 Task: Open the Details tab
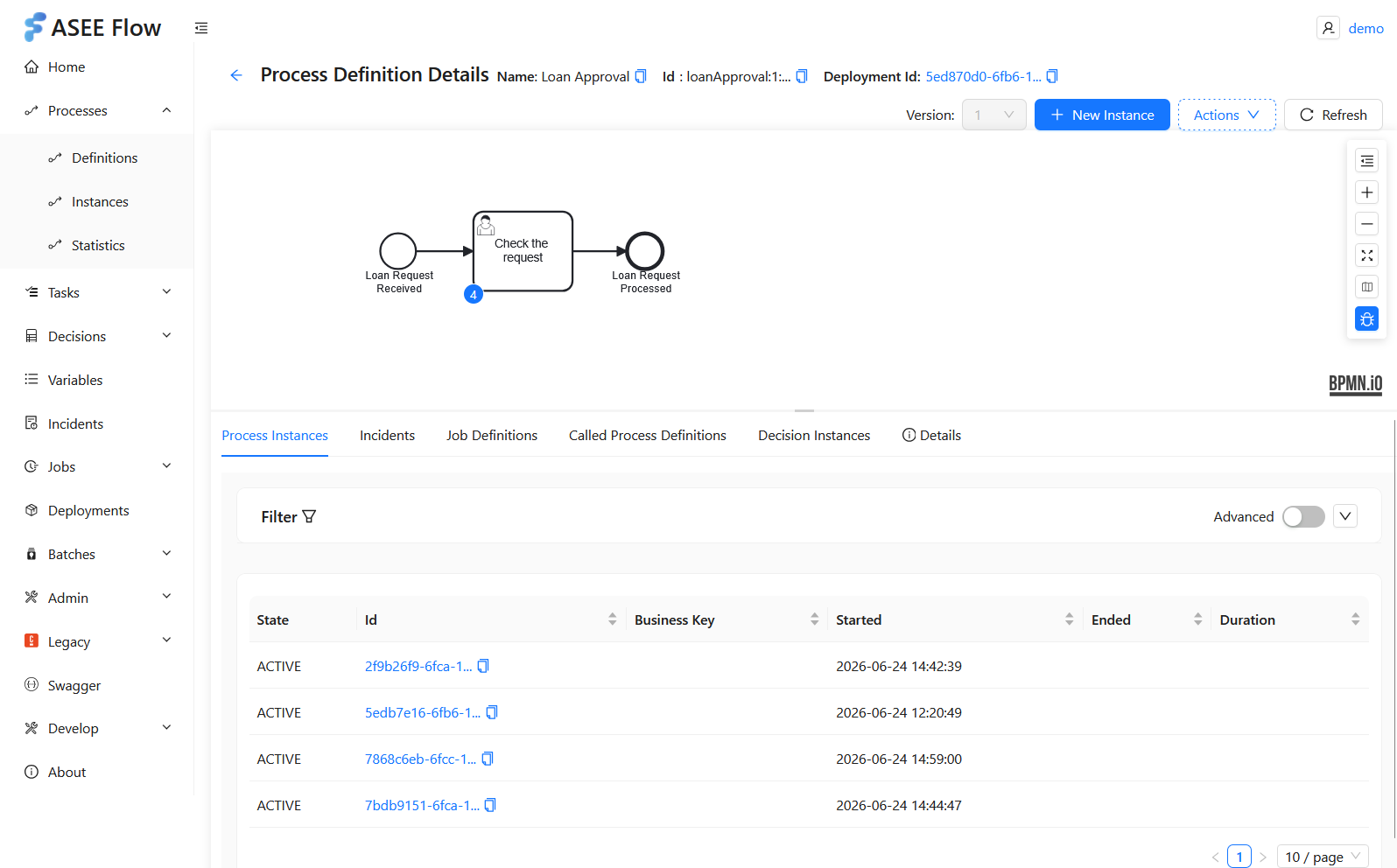931,435
